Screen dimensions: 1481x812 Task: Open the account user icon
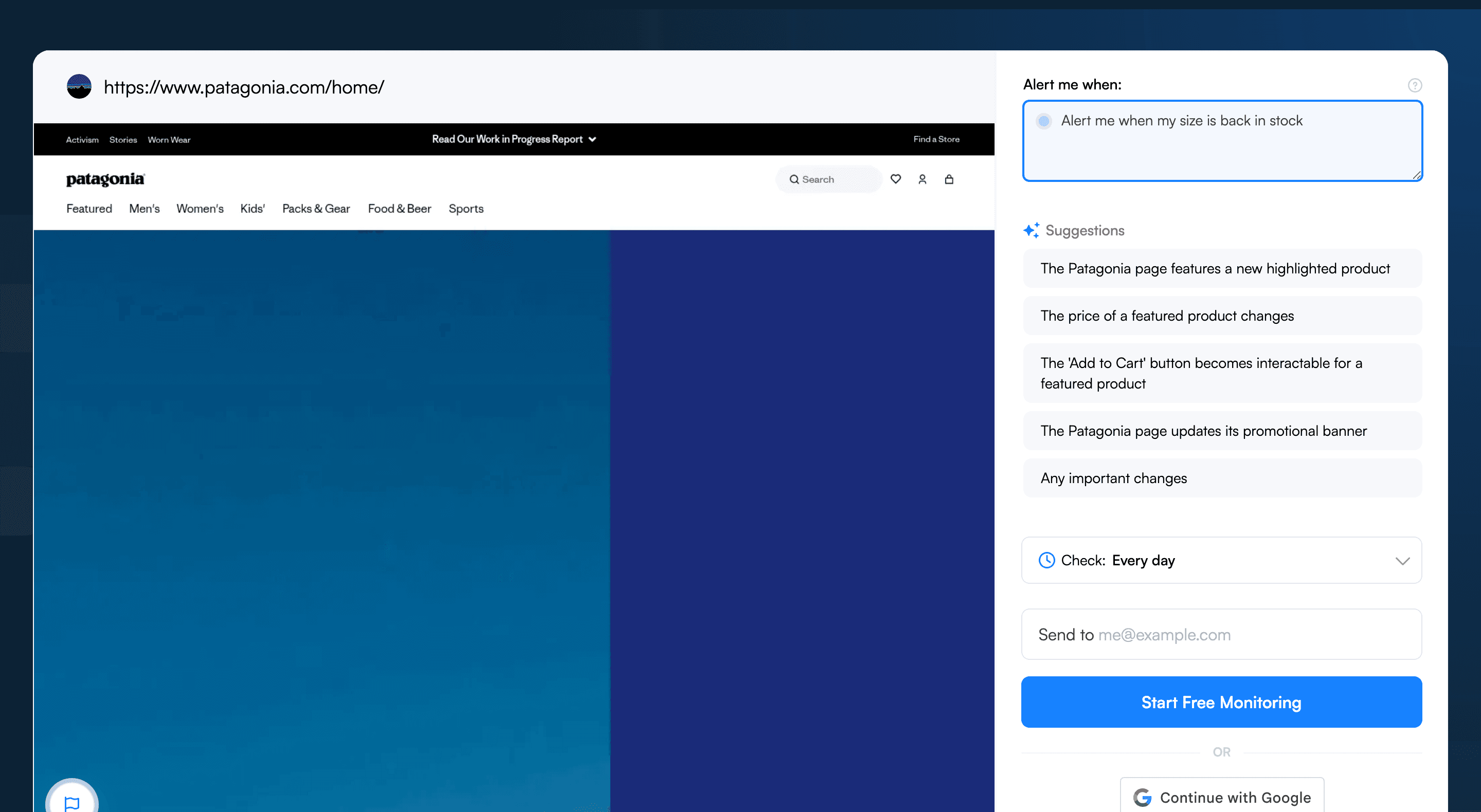pos(922,179)
